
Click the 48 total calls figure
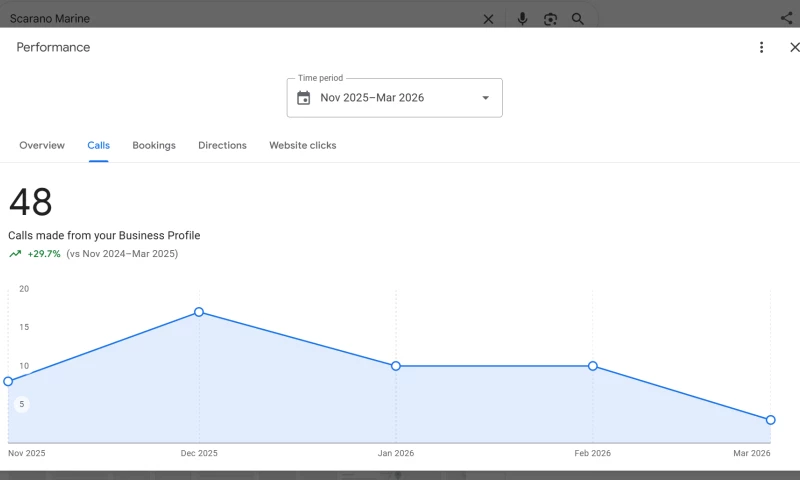[x=31, y=202]
